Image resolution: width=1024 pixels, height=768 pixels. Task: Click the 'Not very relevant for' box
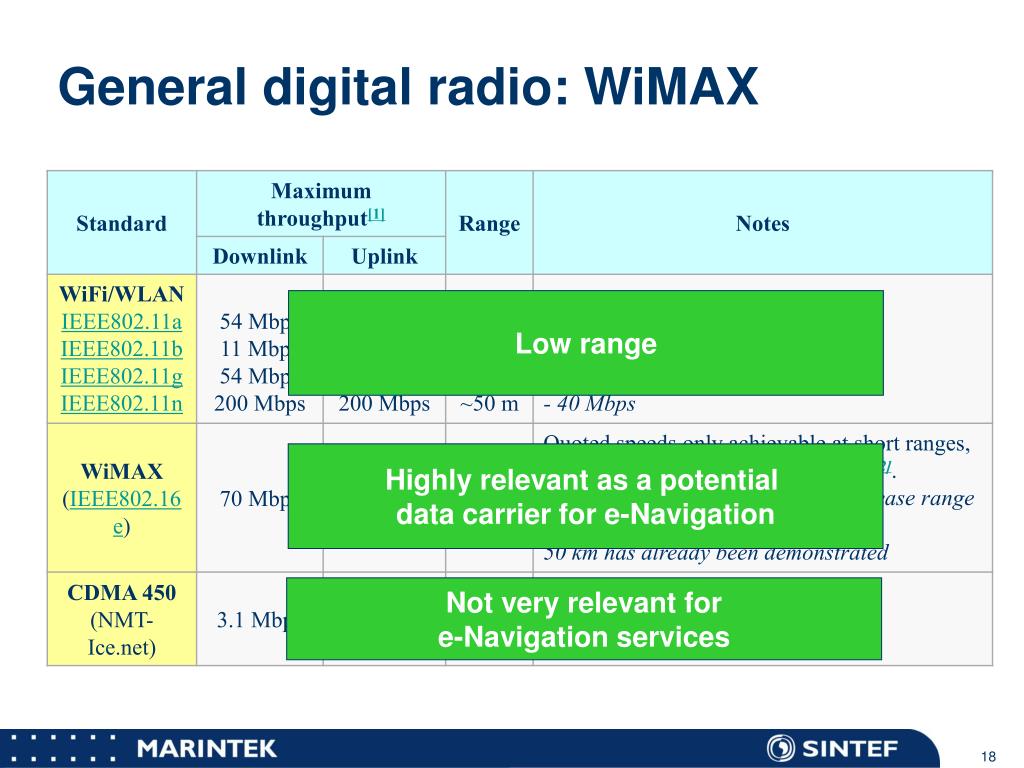click(584, 618)
